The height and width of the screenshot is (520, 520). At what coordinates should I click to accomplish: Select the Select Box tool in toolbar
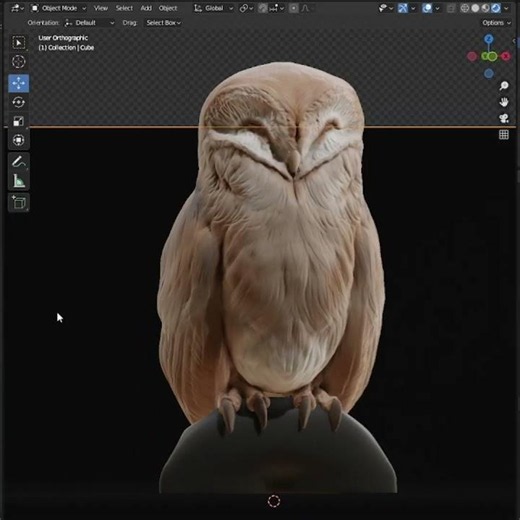point(18,43)
